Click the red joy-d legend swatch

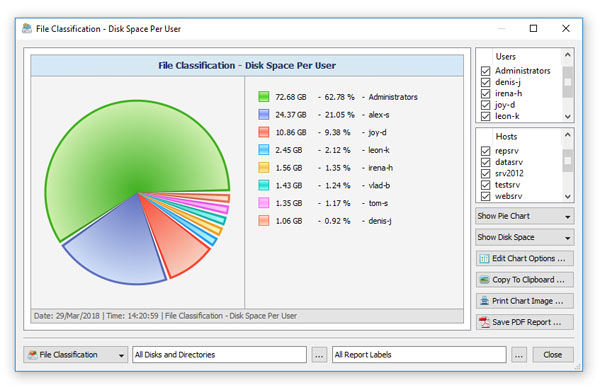264,132
